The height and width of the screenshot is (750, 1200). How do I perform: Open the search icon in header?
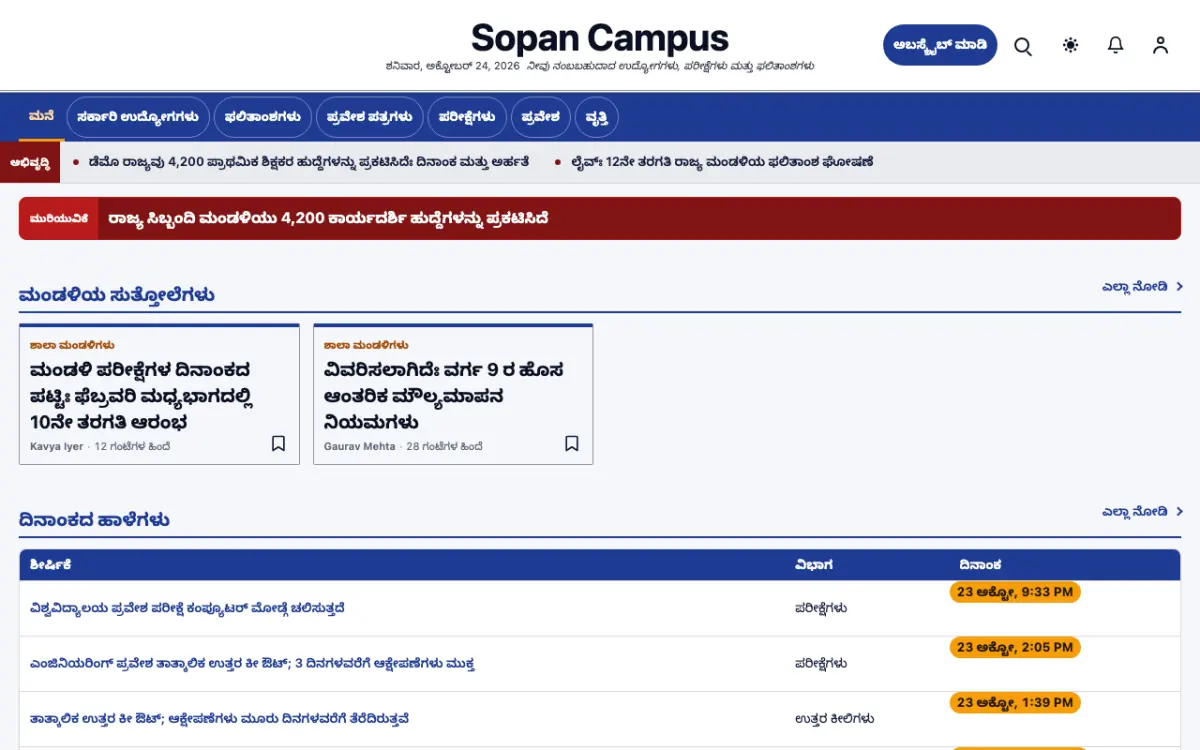pos(1023,46)
